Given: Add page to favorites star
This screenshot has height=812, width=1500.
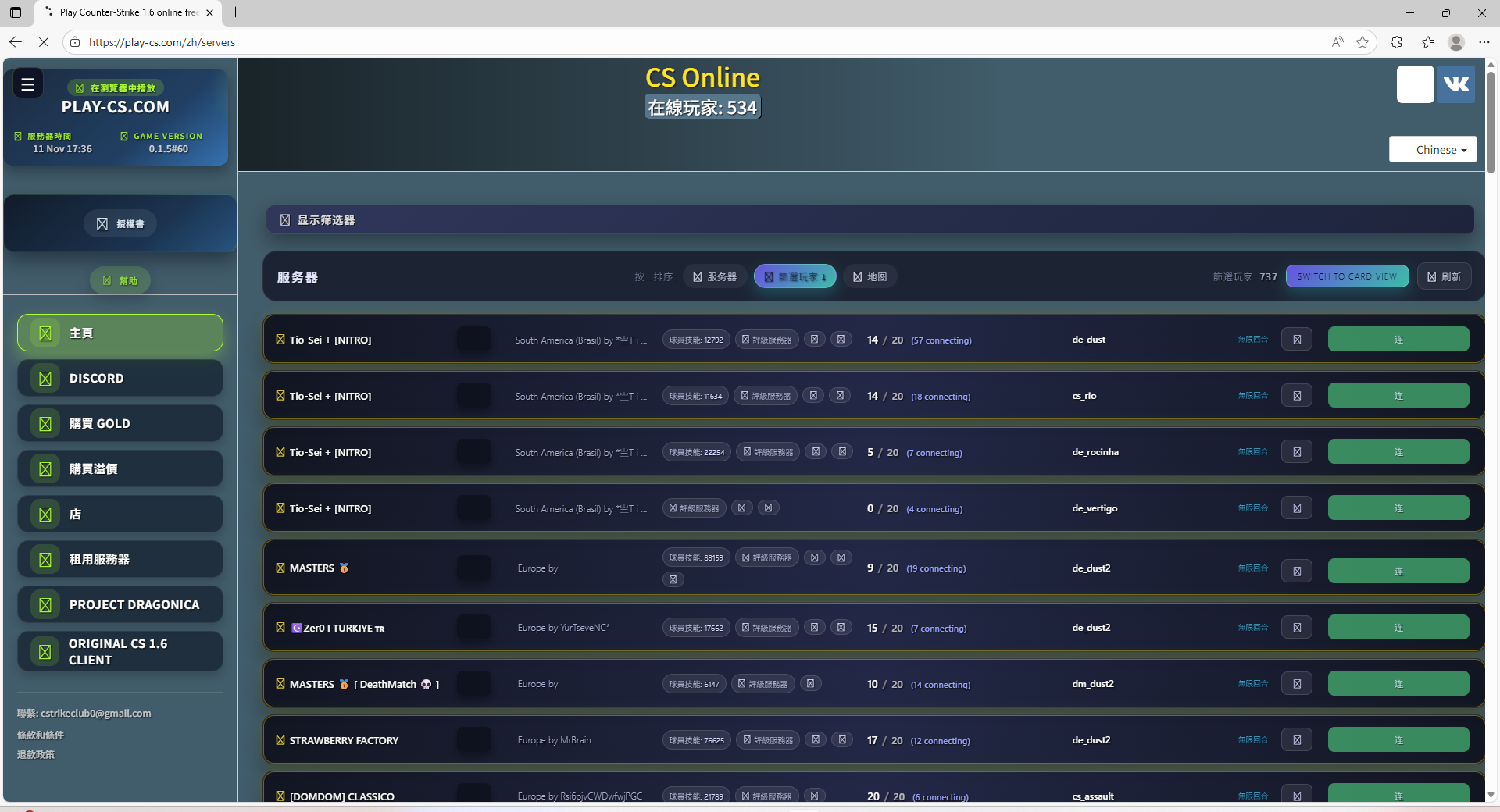Looking at the screenshot, I should pyautogui.click(x=1362, y=42).
